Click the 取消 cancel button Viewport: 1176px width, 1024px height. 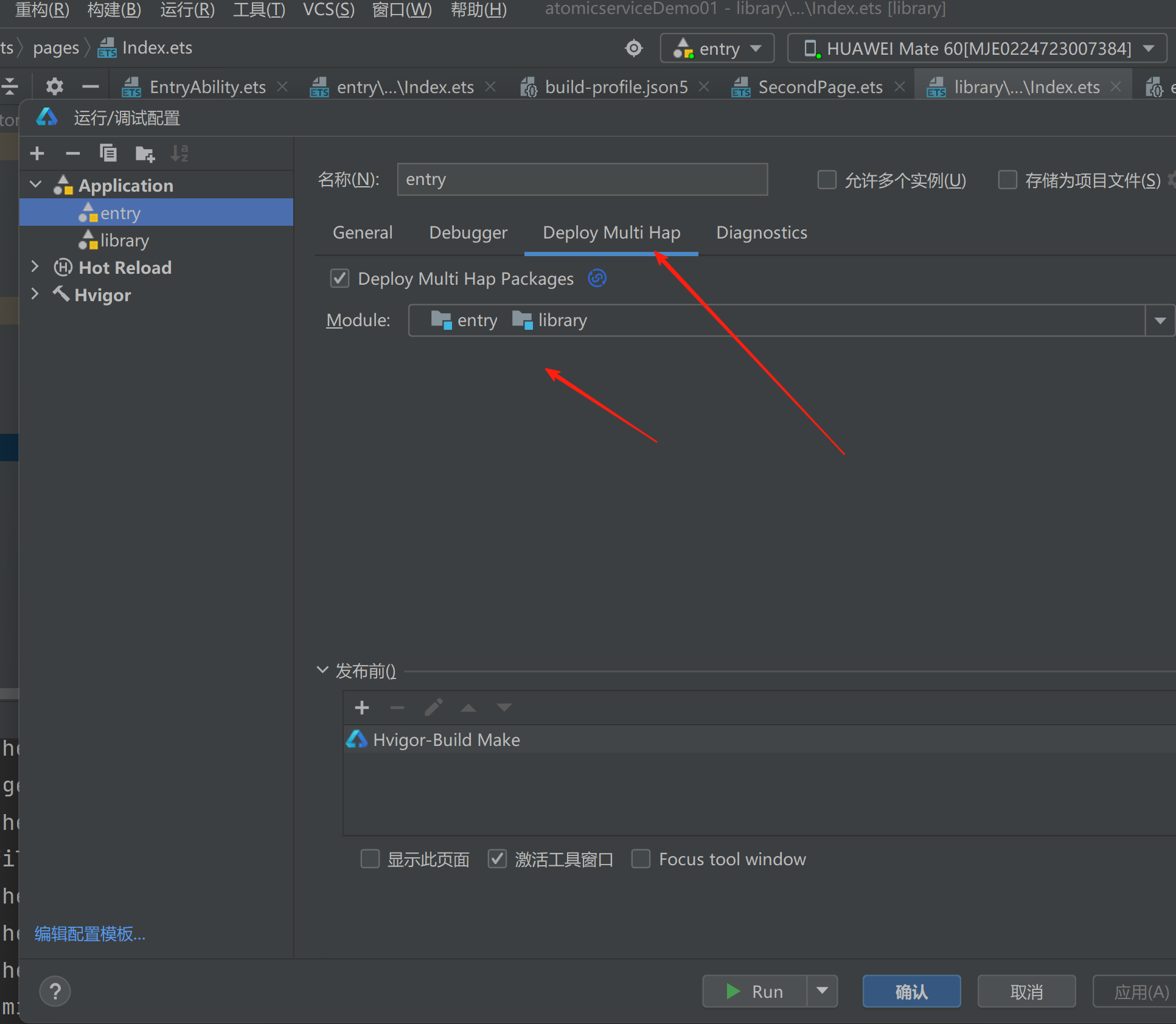(x=1026, y=991)
